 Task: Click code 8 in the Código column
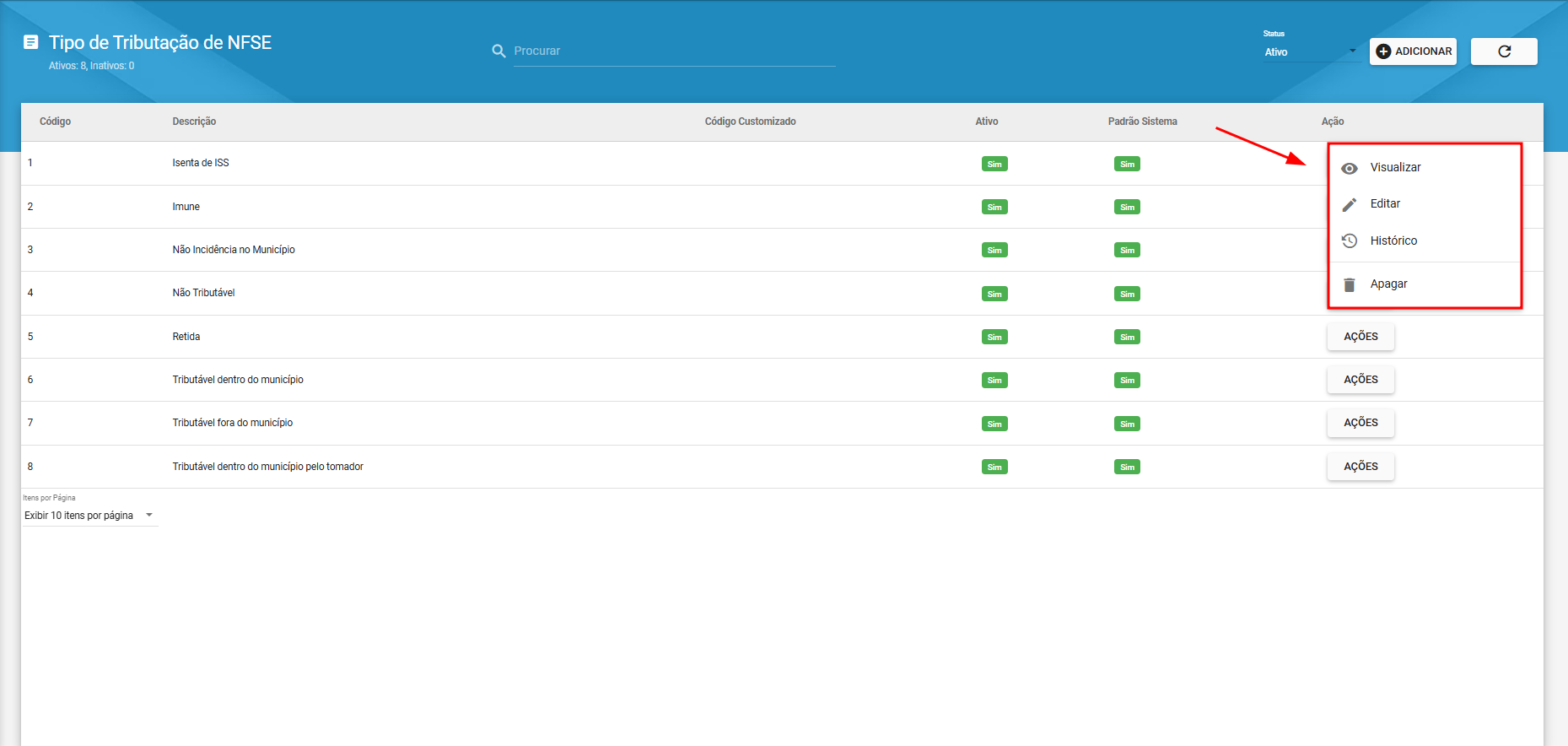coord(30,467)
